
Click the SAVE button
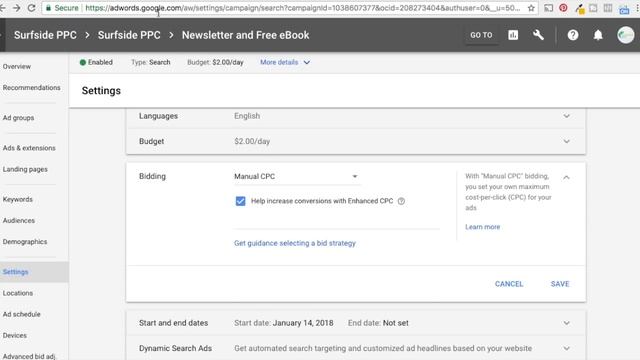pyautogui.click(x=560, y=284)
